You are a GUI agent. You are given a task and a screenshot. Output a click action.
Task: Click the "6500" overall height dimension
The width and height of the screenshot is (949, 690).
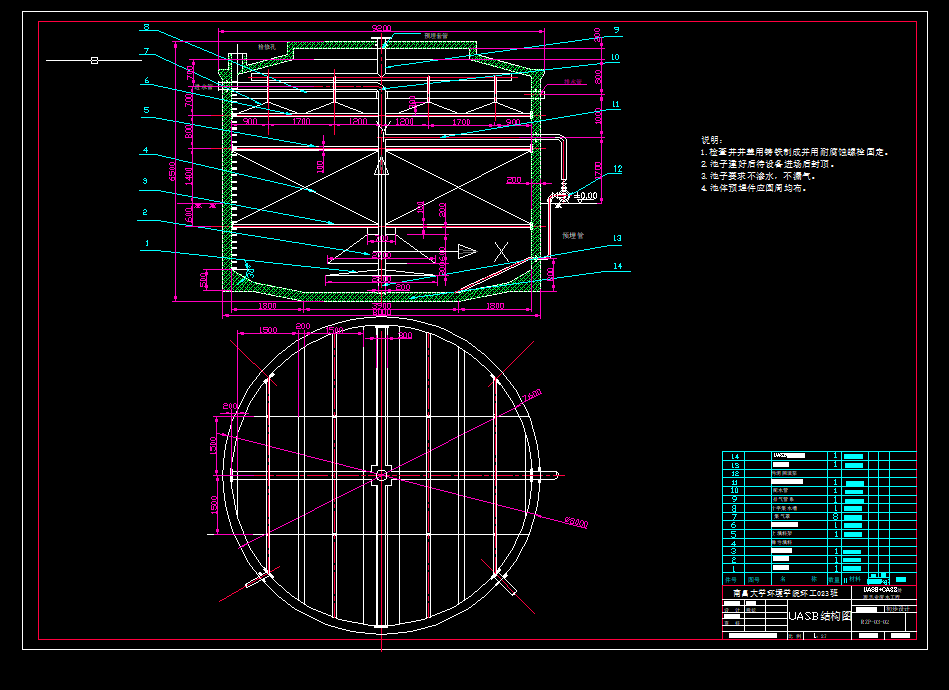(172, 171)
